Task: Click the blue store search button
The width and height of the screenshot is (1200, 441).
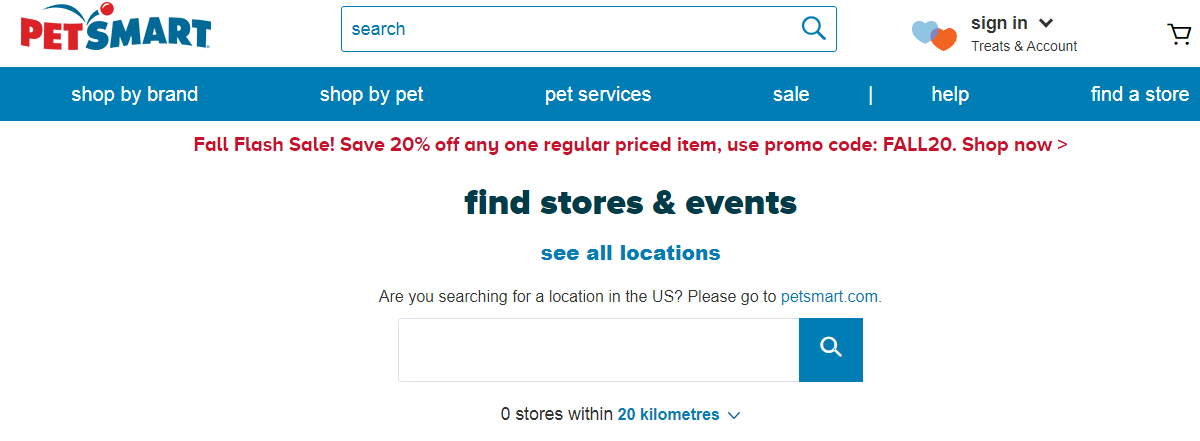Action: (x=830, y=350)
